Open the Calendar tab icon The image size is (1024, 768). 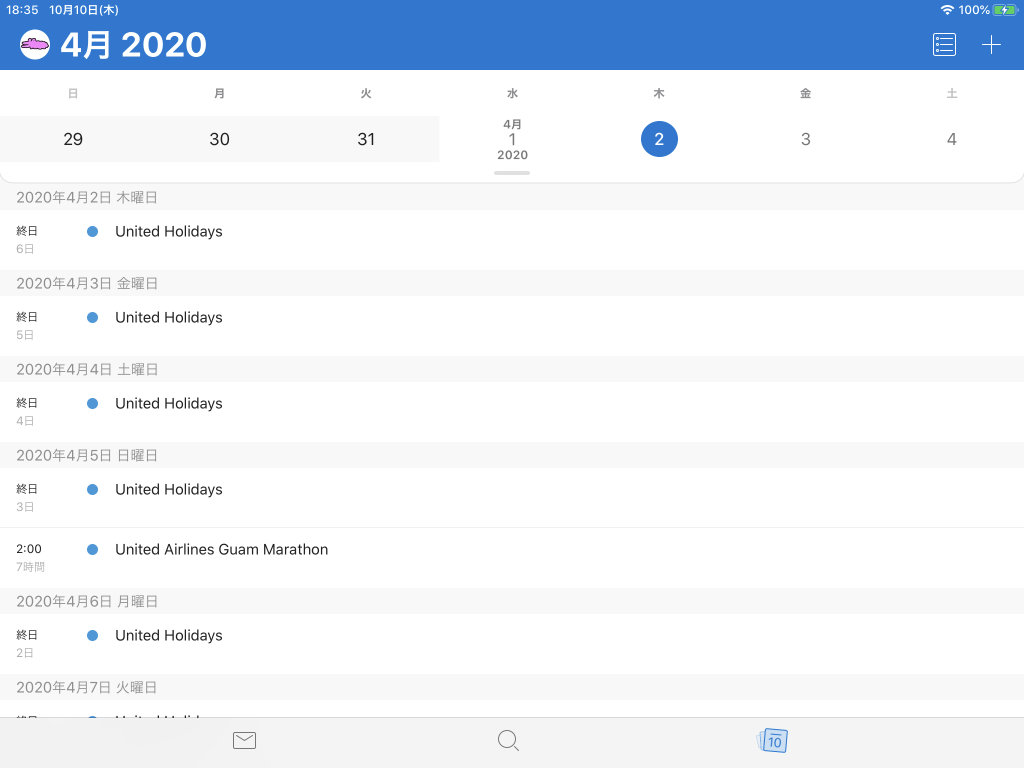click(773, 741)
